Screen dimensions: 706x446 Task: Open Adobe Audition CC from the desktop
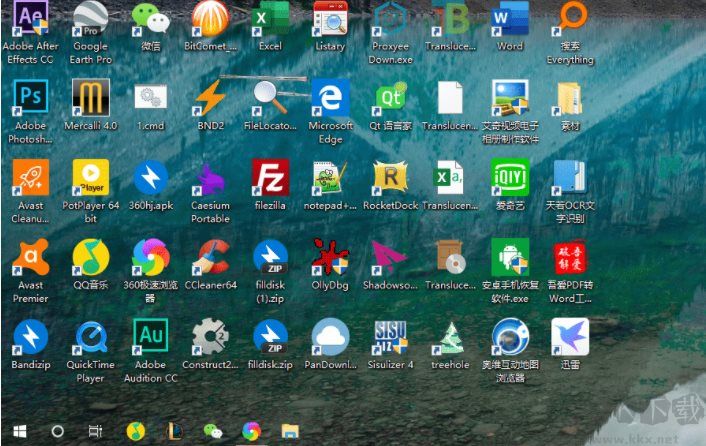click(150, 337)
